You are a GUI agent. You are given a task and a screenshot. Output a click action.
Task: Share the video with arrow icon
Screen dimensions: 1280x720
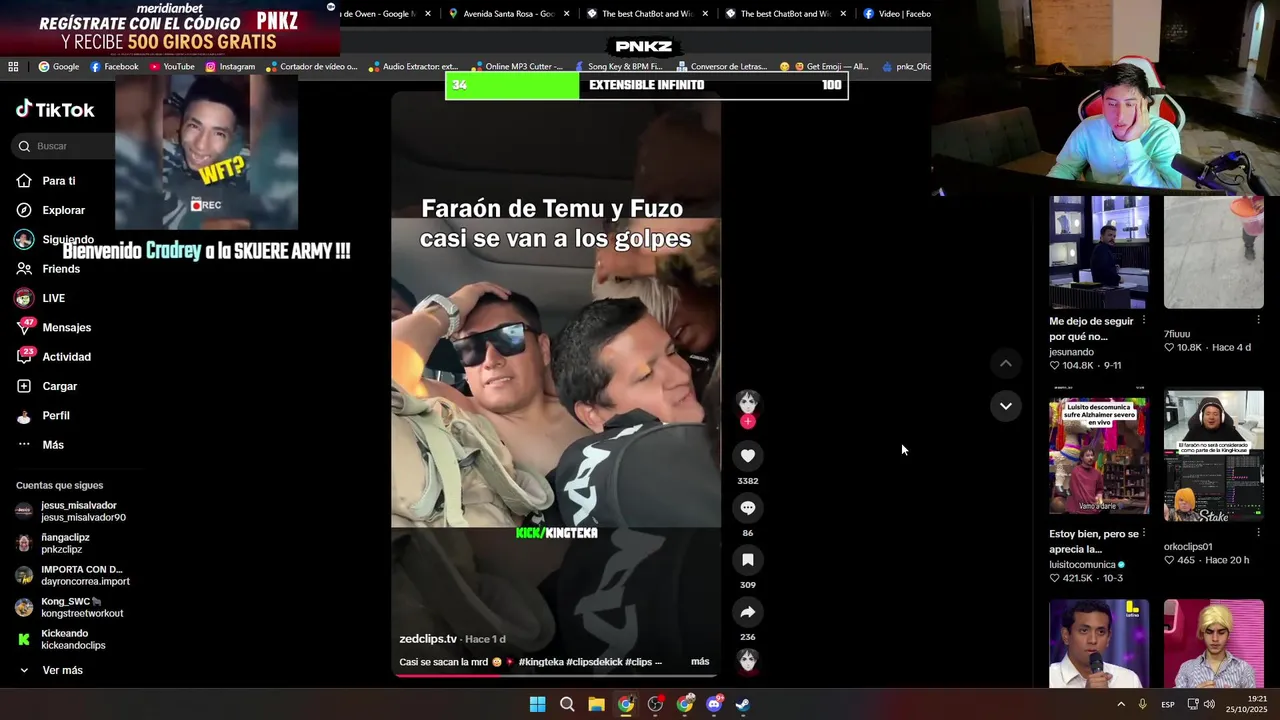tap(747, 612)
